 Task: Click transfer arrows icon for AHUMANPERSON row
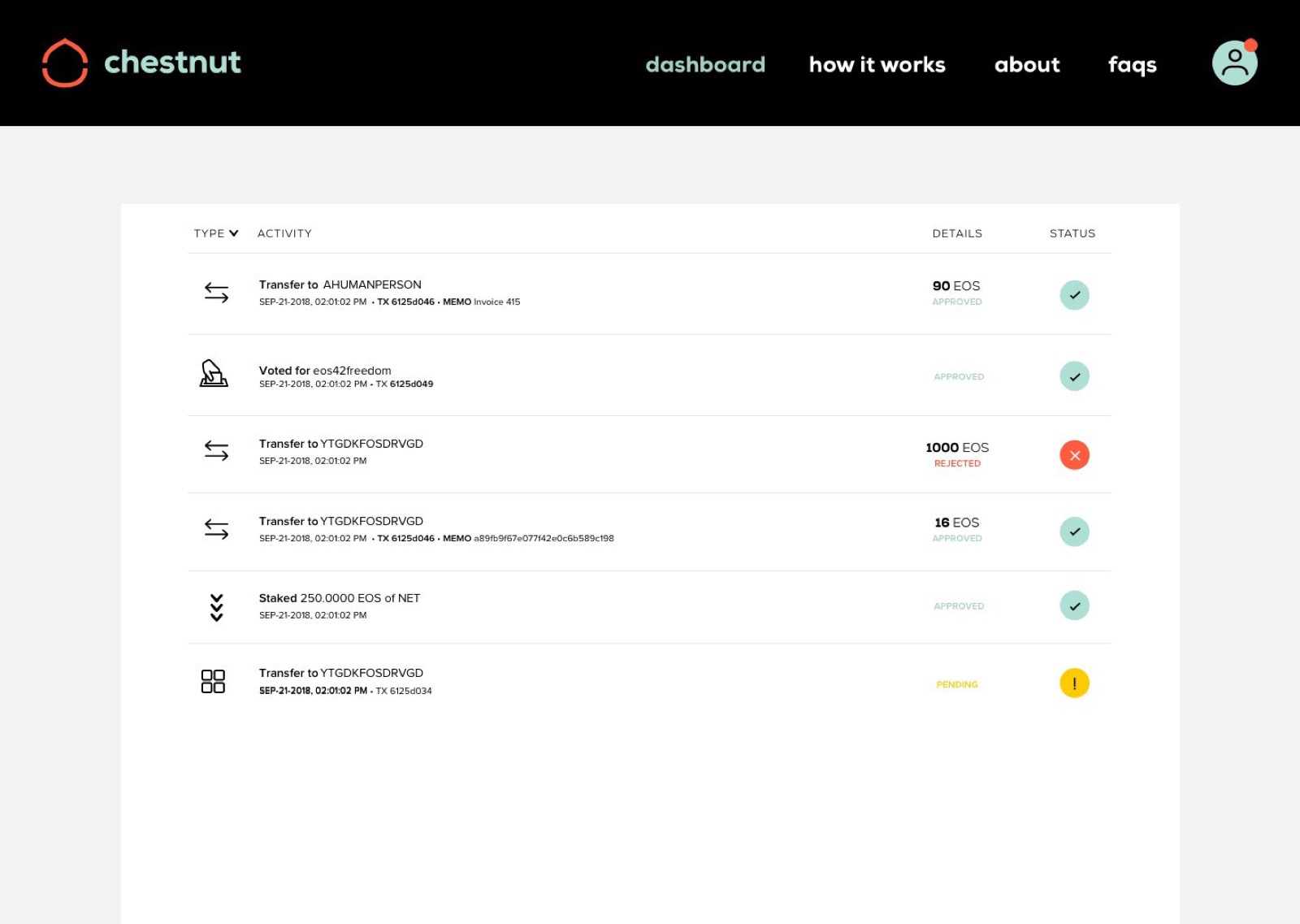tap(216, 293)
